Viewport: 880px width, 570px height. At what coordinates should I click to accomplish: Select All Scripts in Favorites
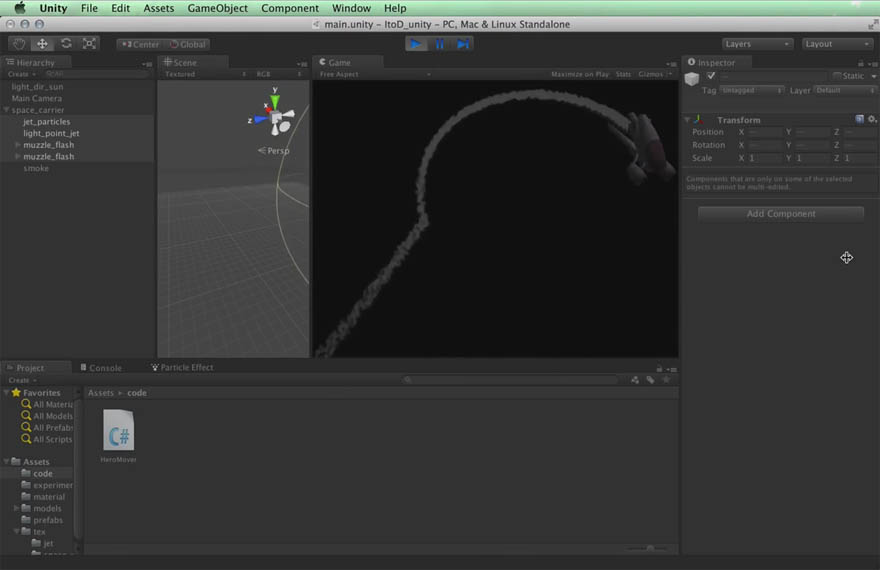47,439
